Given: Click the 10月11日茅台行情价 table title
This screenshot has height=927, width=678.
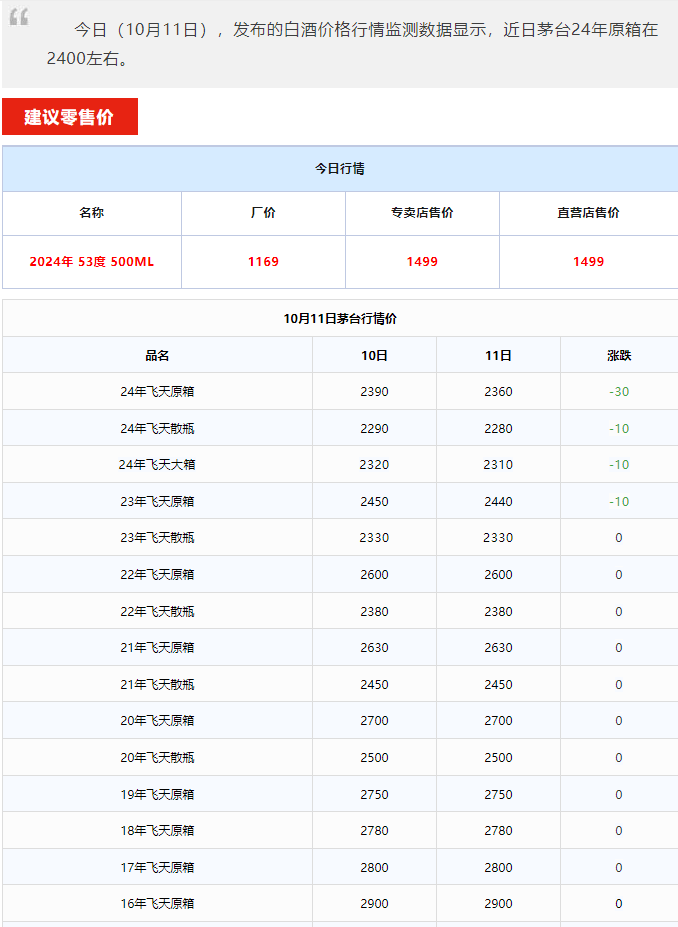Looking at the screenshot, I should click(340, 319).
